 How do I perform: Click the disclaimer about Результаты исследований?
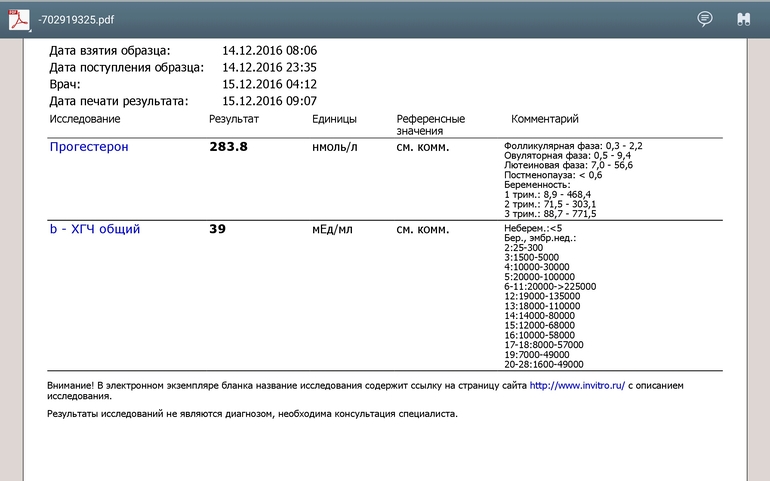tap(252, 414)
